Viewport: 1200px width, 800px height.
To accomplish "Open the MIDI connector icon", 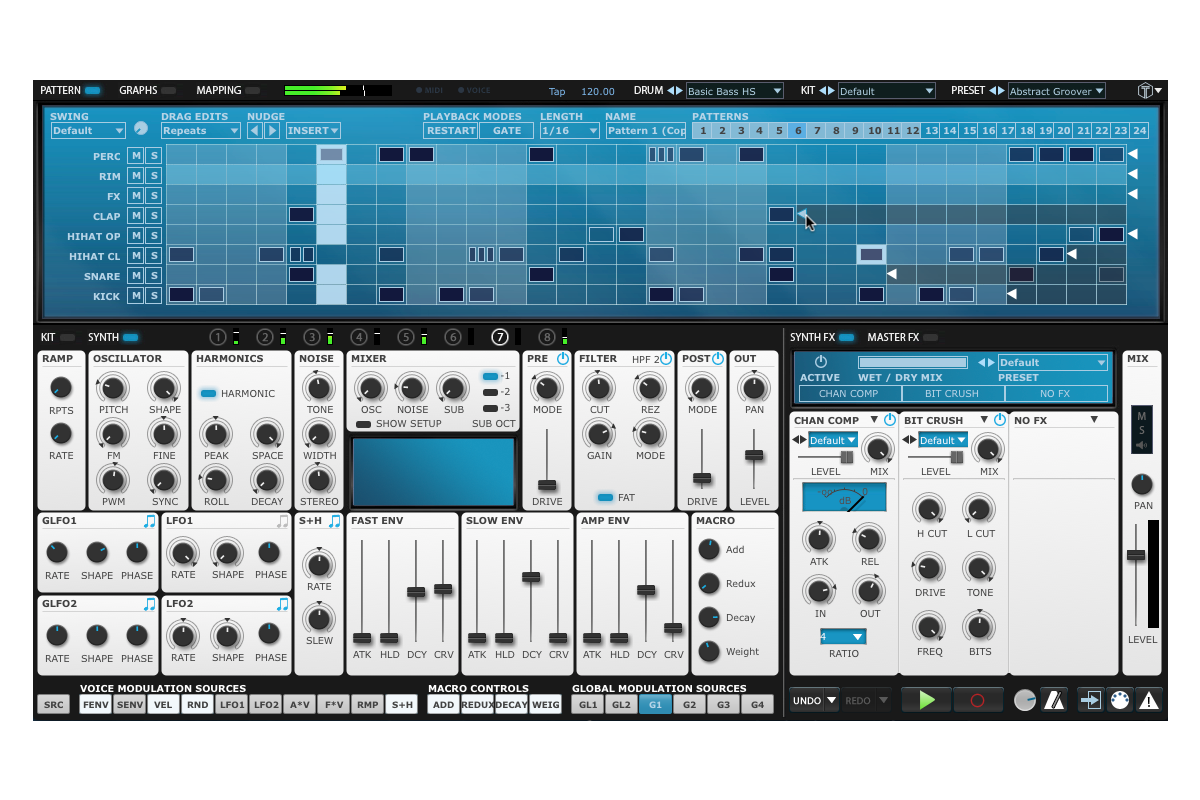I will point(1120,700).
